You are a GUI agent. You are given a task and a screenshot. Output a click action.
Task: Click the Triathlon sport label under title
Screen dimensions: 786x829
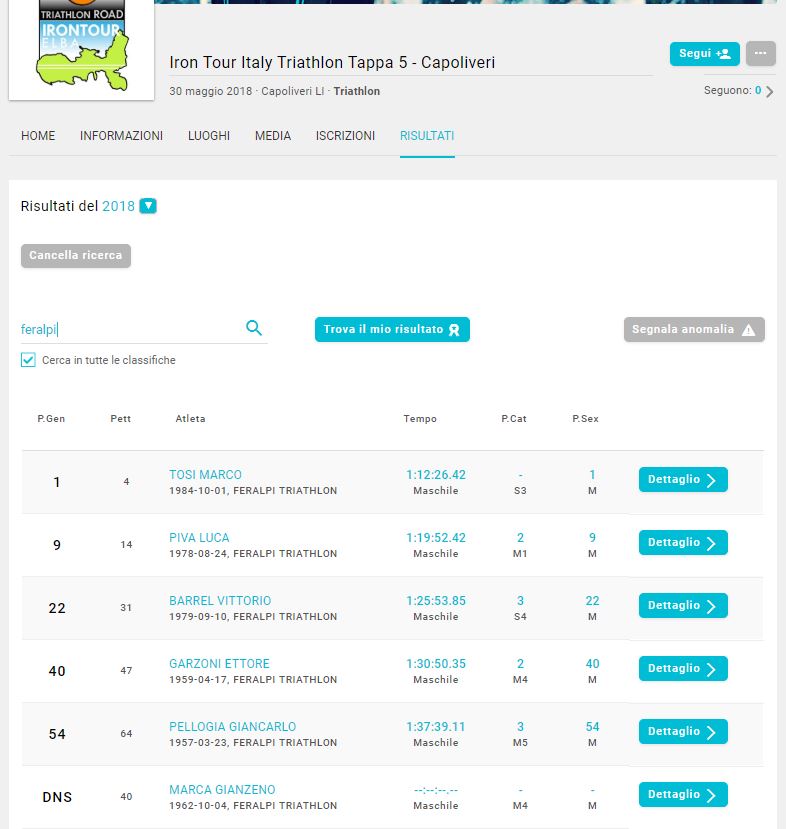357,91
